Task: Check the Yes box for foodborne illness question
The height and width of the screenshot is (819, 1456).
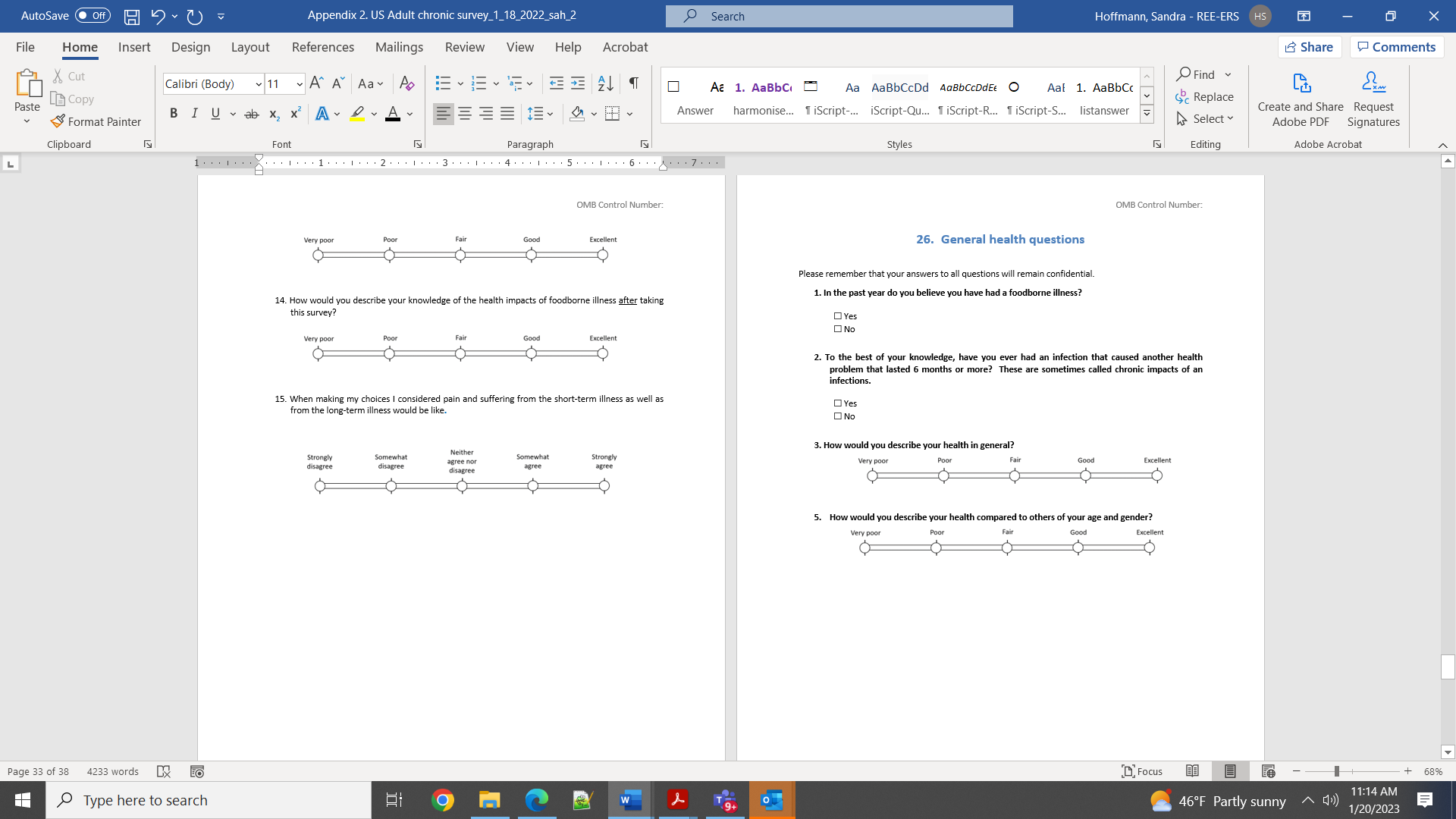Action: click(x=838, y=316)
